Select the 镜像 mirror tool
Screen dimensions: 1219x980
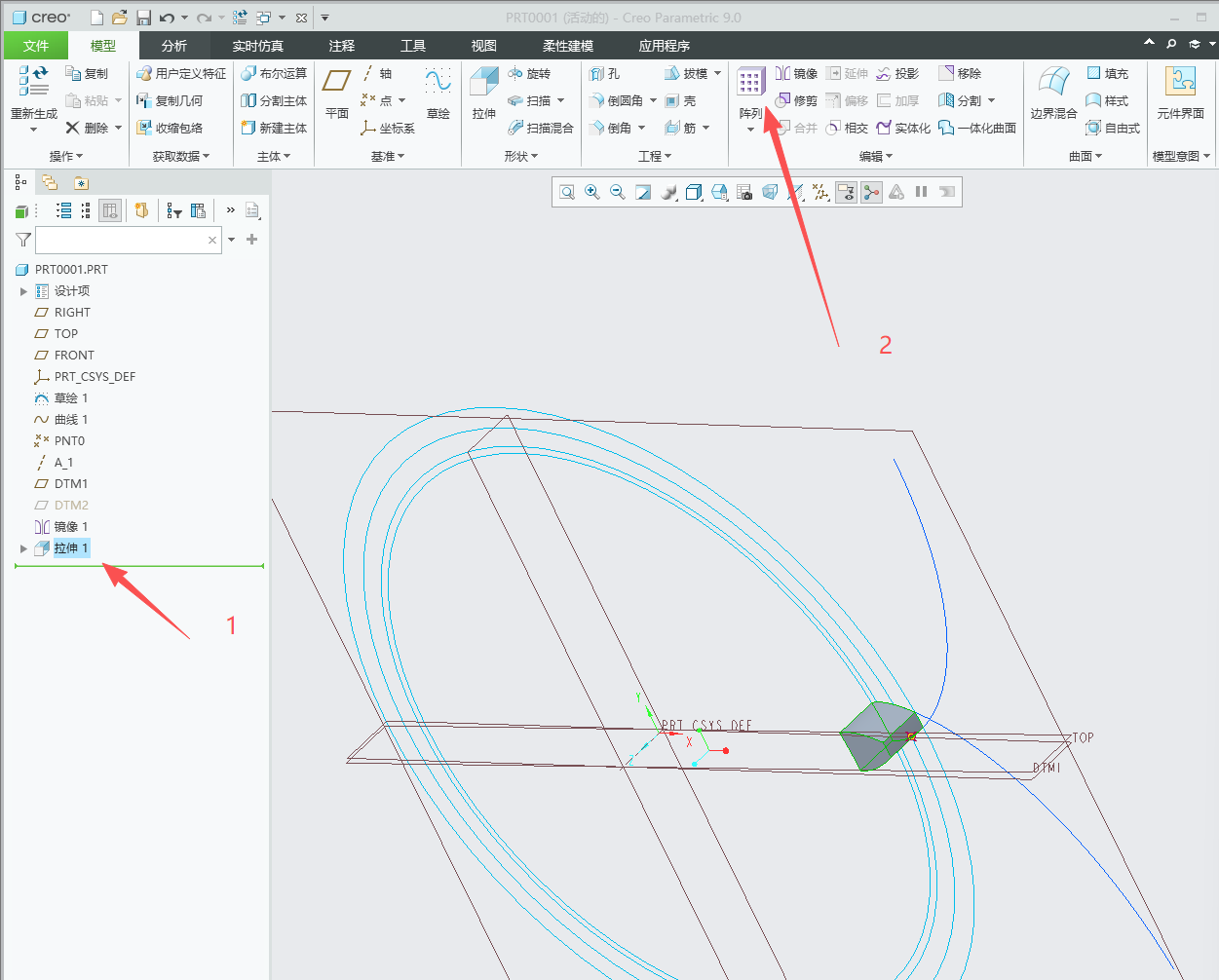(796, 73)
